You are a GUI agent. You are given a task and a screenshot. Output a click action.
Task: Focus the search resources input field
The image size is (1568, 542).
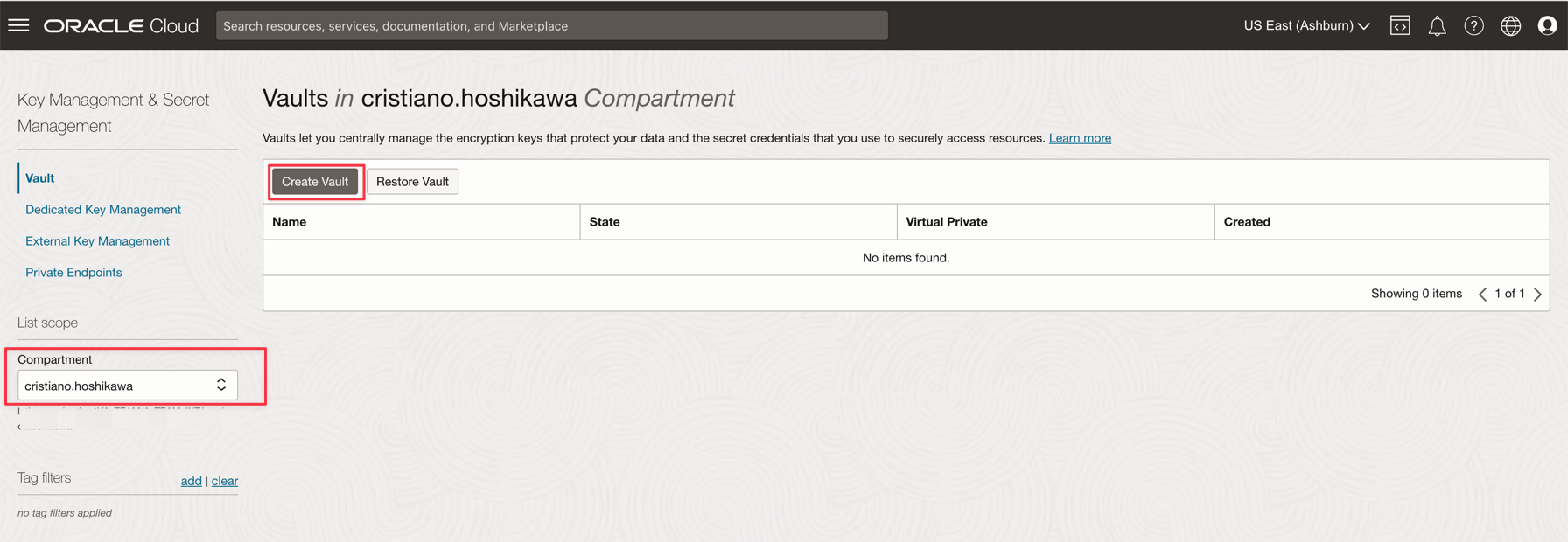click(551, 25)
